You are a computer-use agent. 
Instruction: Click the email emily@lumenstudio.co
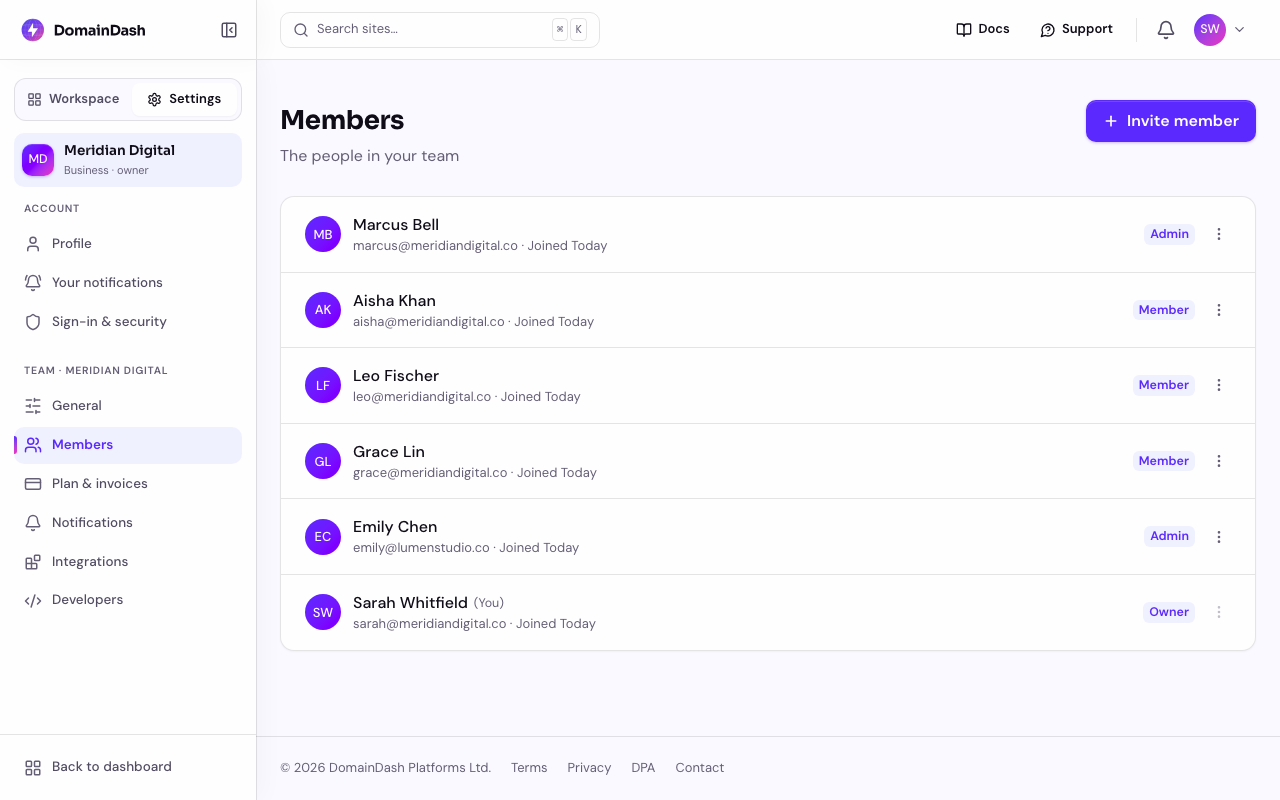421,548
